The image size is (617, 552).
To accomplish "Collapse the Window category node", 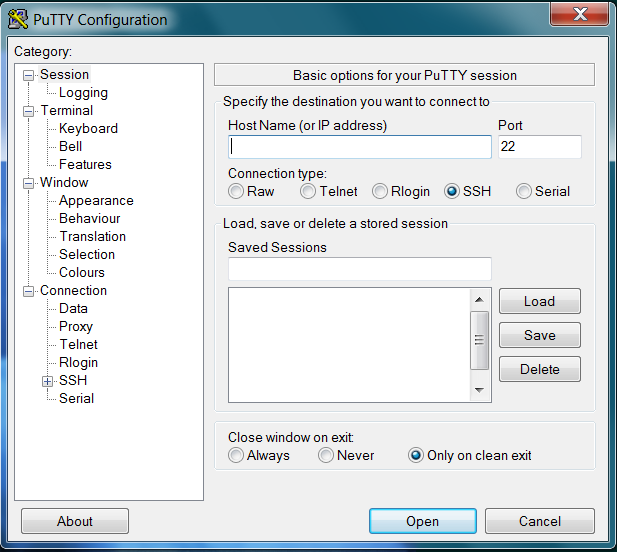I will click(28, 183).
